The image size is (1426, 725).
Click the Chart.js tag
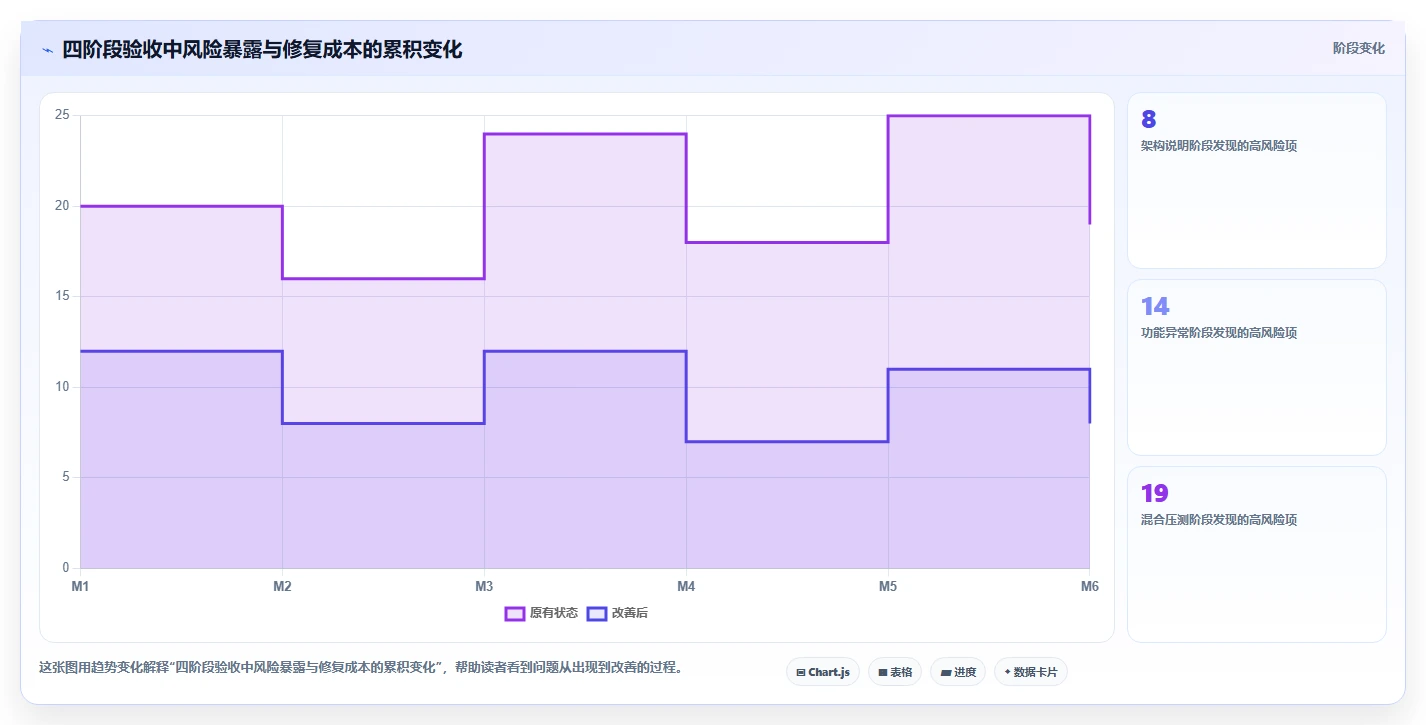pyautogui.click(x=823, y=672)
